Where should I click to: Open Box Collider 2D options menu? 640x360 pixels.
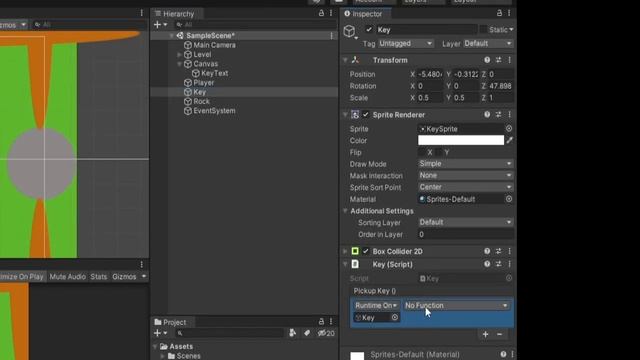coord(509,251)
